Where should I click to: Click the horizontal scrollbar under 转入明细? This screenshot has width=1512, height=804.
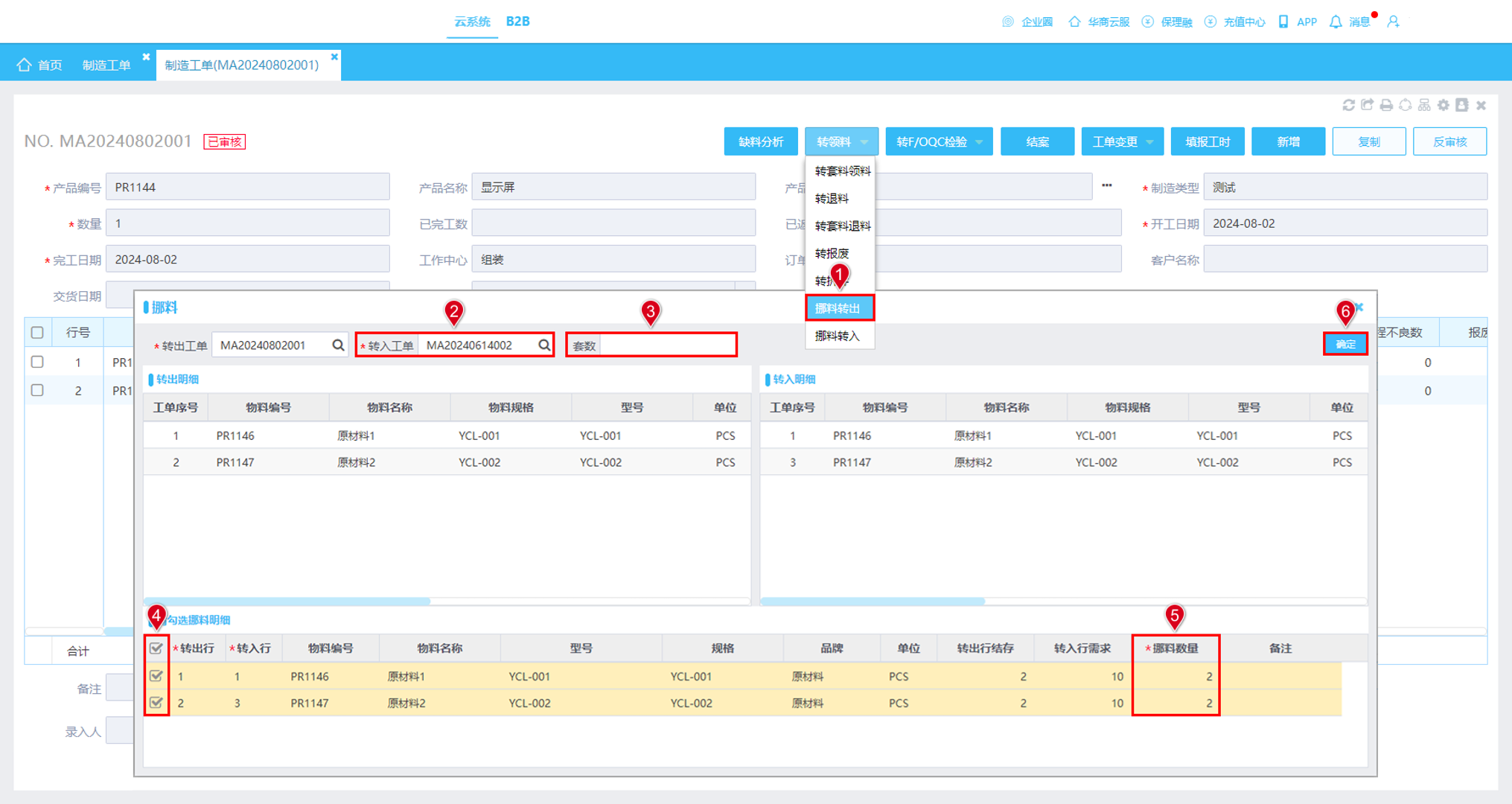[x=873, y=601]
